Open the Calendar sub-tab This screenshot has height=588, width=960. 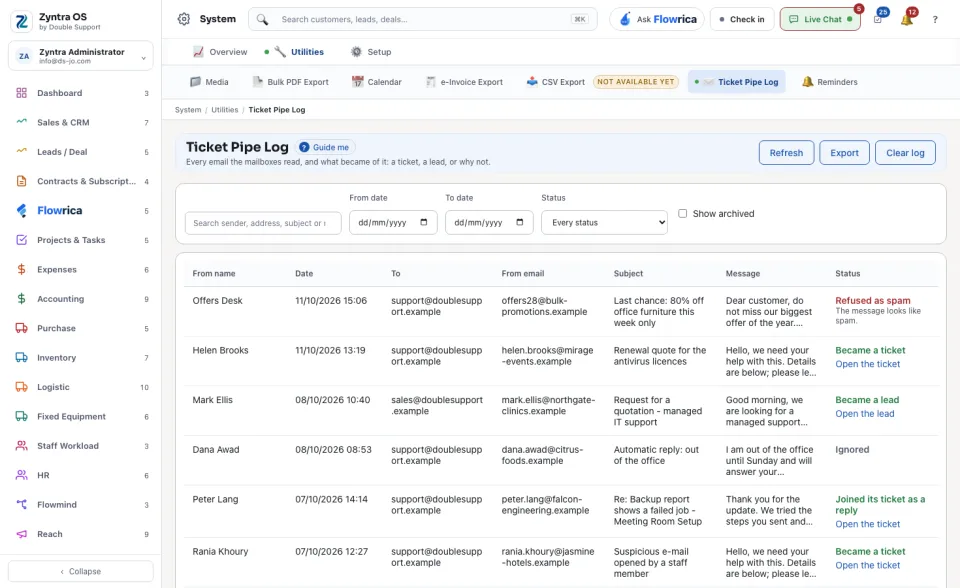click(x=377, y=82)
